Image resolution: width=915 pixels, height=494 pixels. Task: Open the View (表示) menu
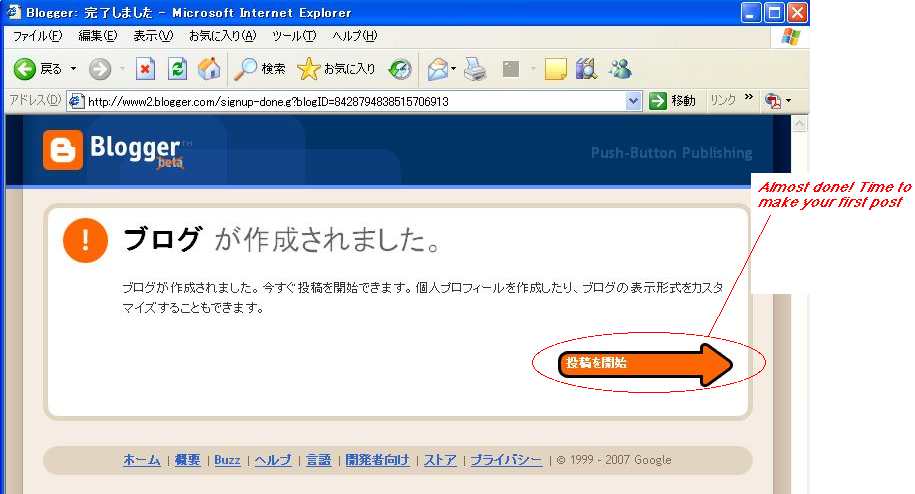tap(153, 36)
